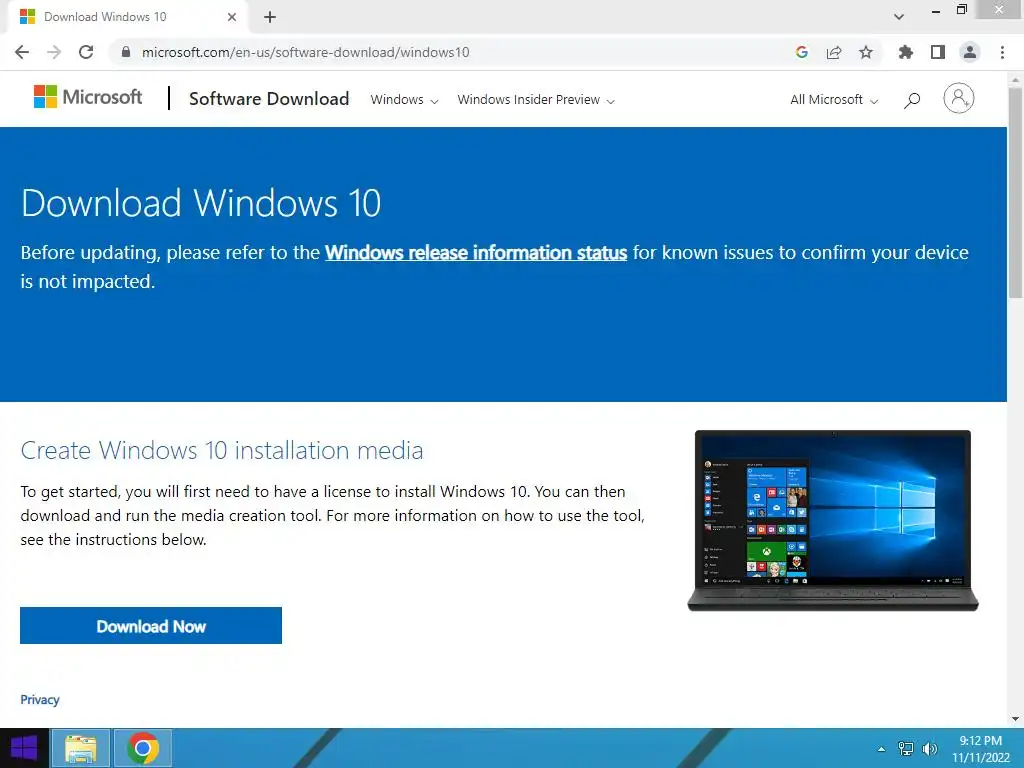Click the Google icon in address bar

click(802, 52)
